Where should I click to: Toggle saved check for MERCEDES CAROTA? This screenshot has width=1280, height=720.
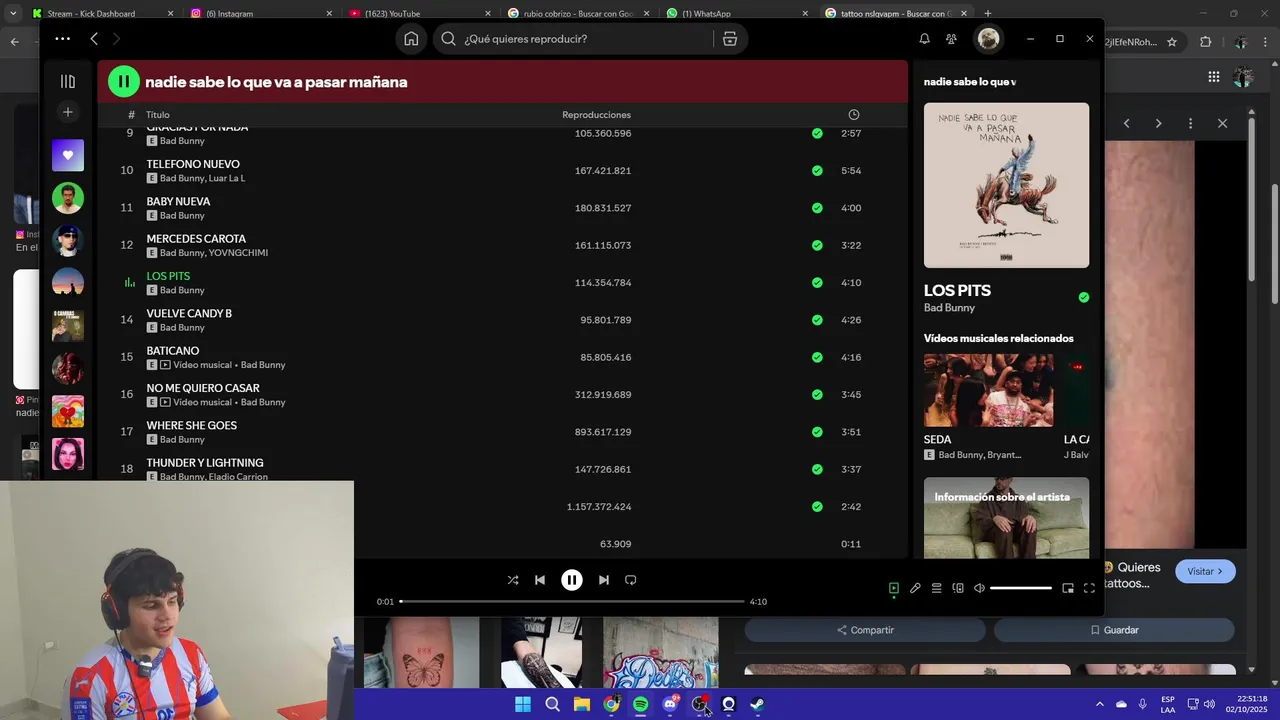tap(817, 245)
